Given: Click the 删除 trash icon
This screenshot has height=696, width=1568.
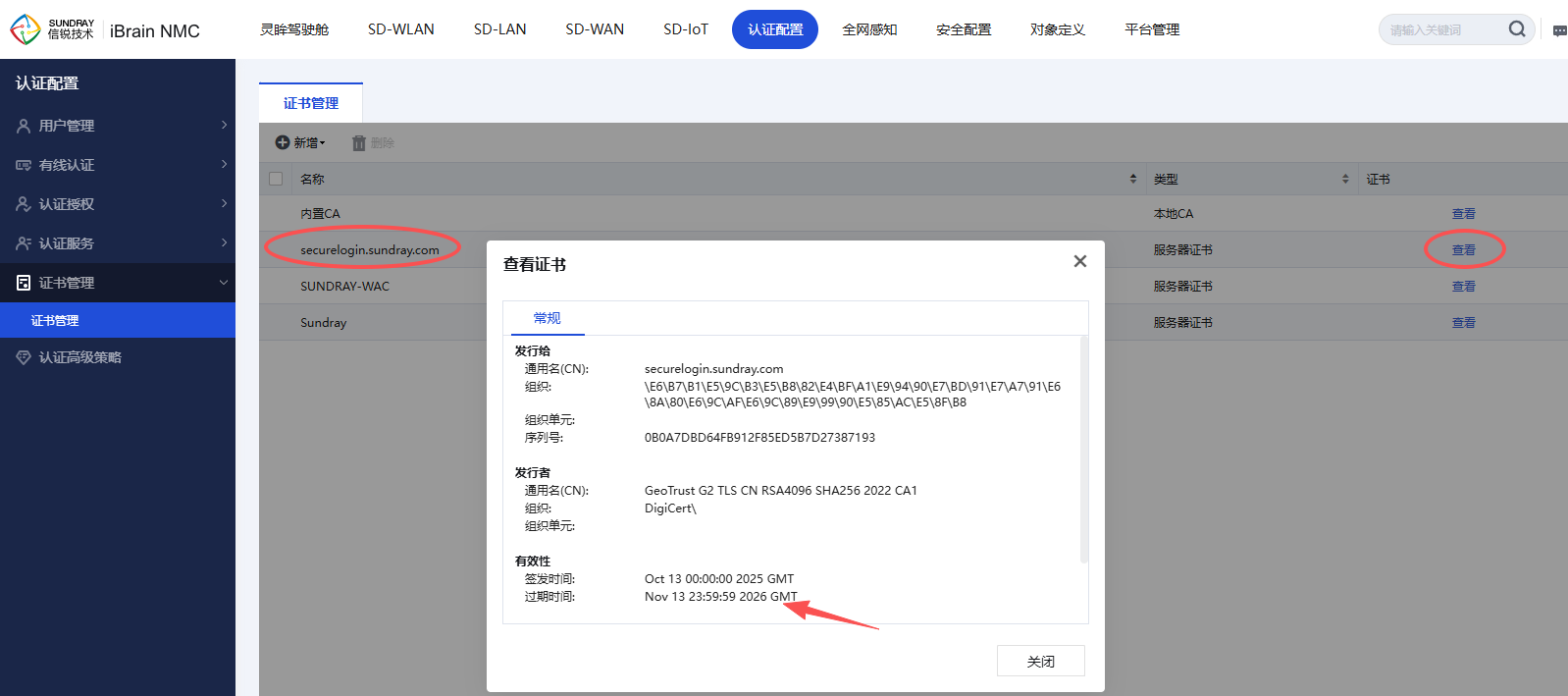Looking at the screenshot, I should coord(359,143).
